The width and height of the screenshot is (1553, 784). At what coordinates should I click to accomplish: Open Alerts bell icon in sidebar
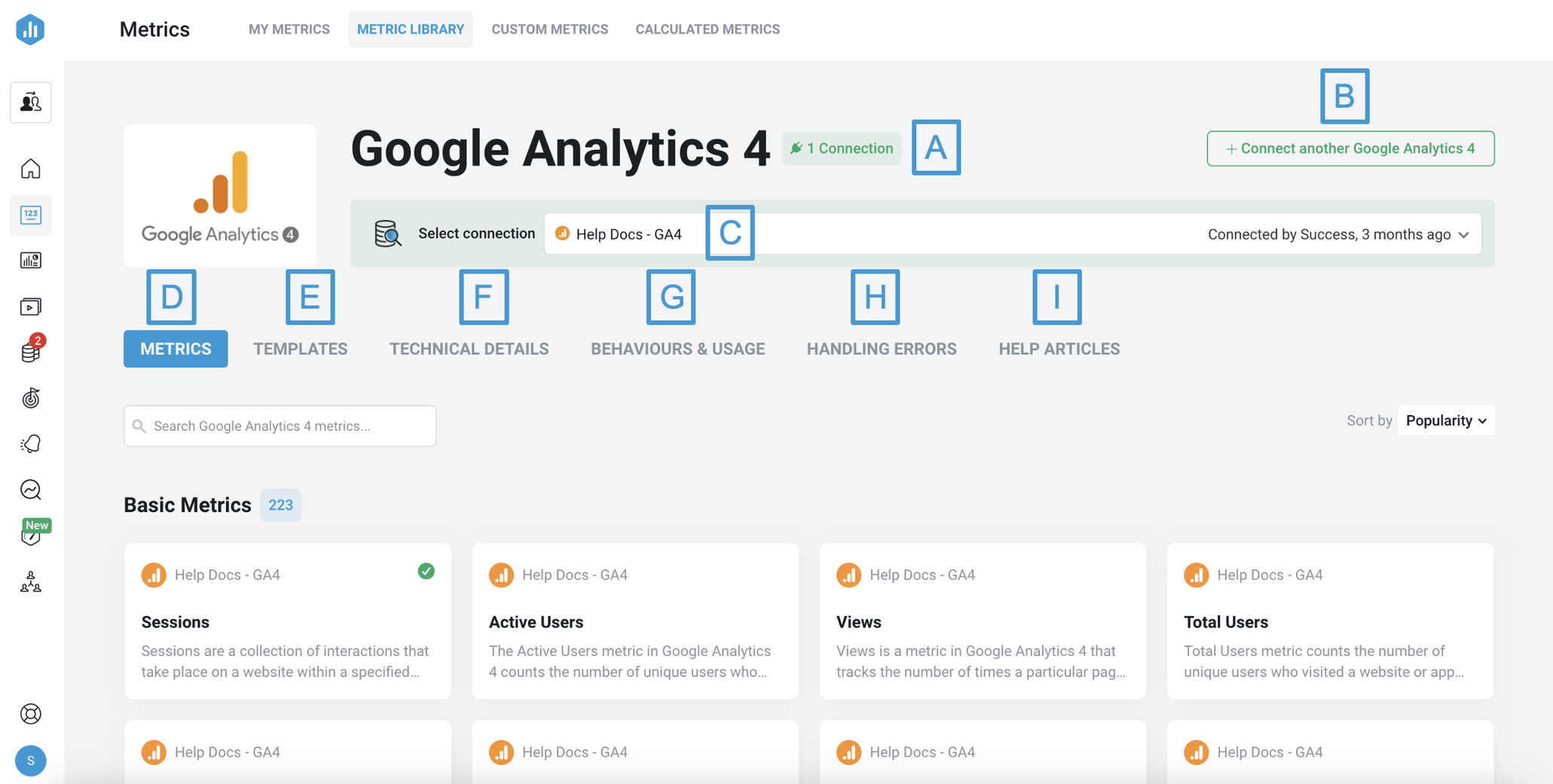pos(31,444)
